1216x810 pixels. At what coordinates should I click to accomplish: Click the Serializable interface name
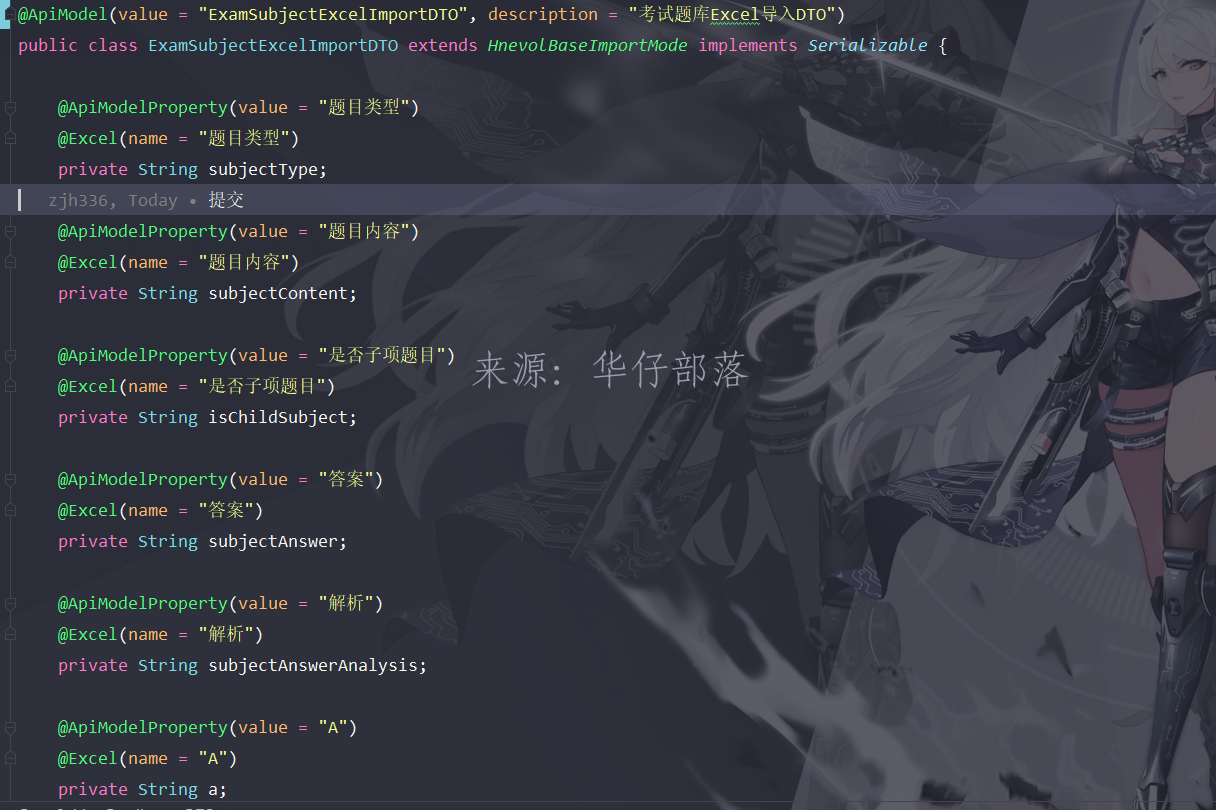[x=867, y=45]
